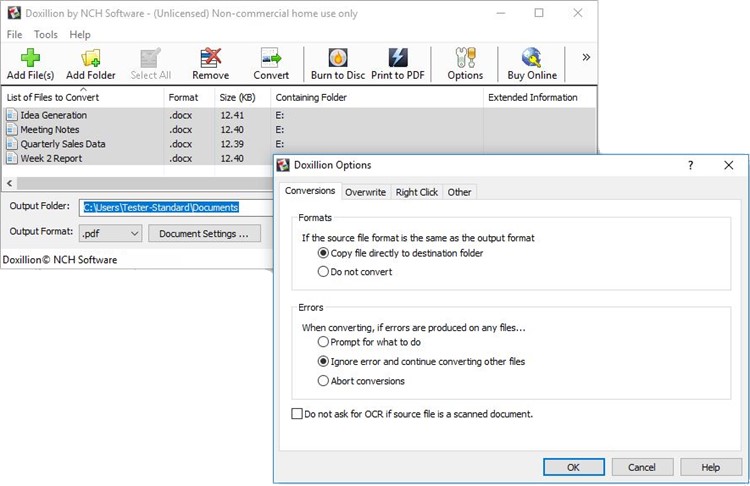Click the Convert toolbar icon
This screenshot has width=750, height=486.
271,57
